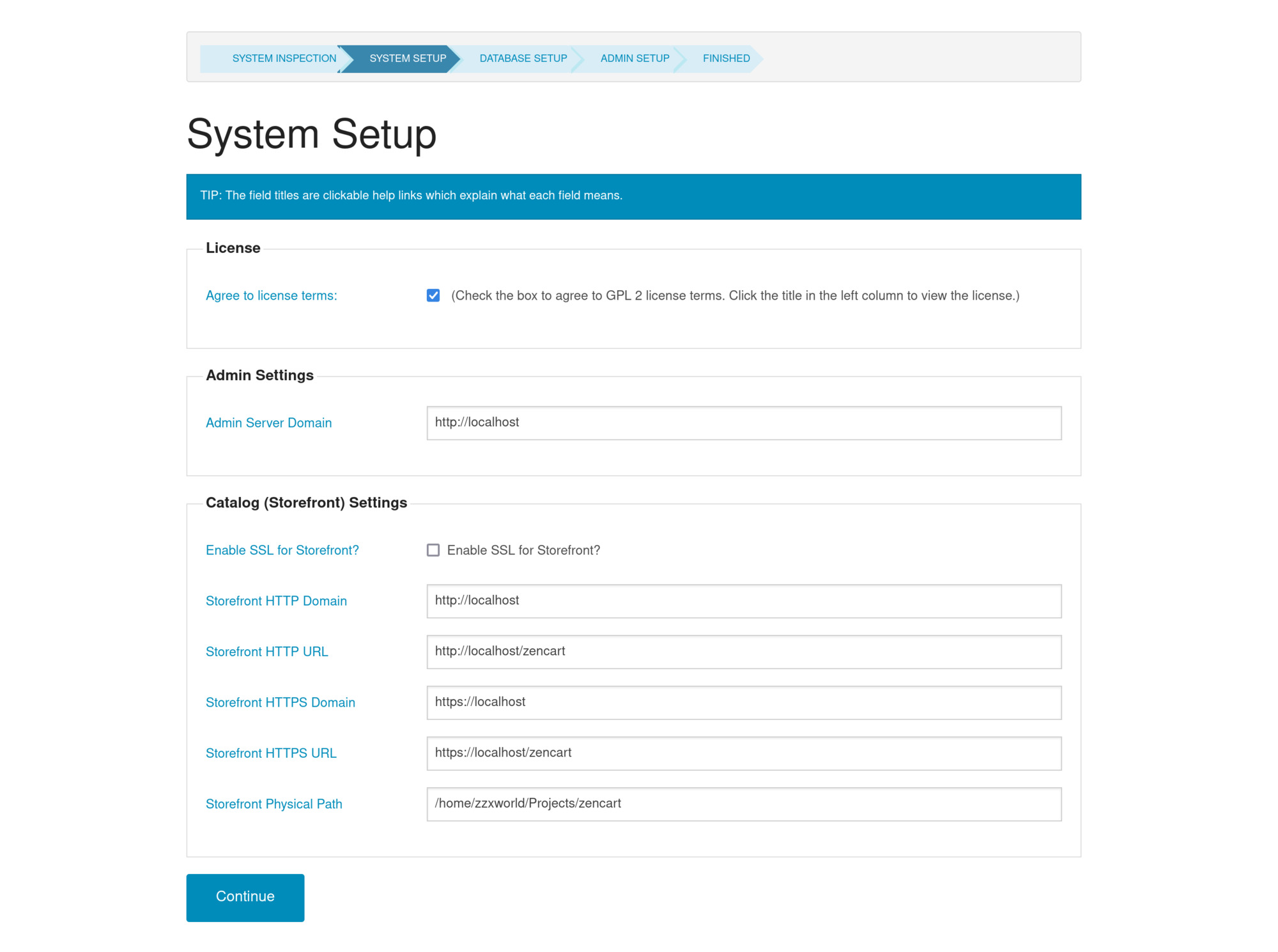Image resolution: width=1278 pixels, height=952 pixels.
Task: Open the FINISHED step
Action: pyautogui.click(x=726, y=58)
